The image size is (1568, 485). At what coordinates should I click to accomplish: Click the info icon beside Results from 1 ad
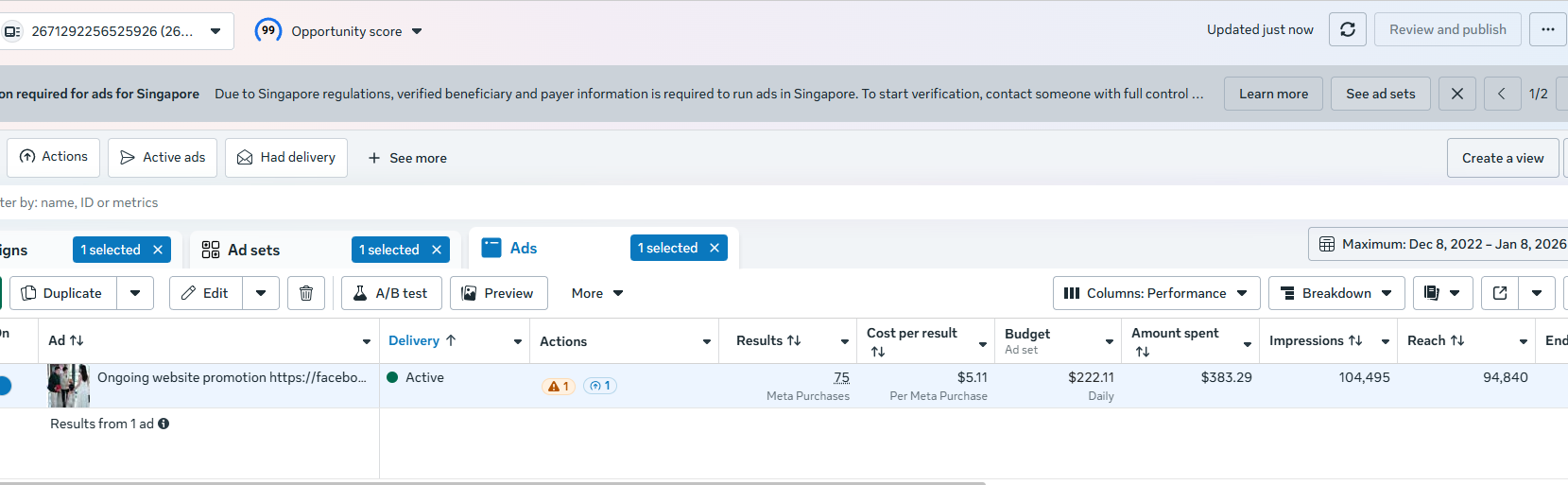pos(164,424)
